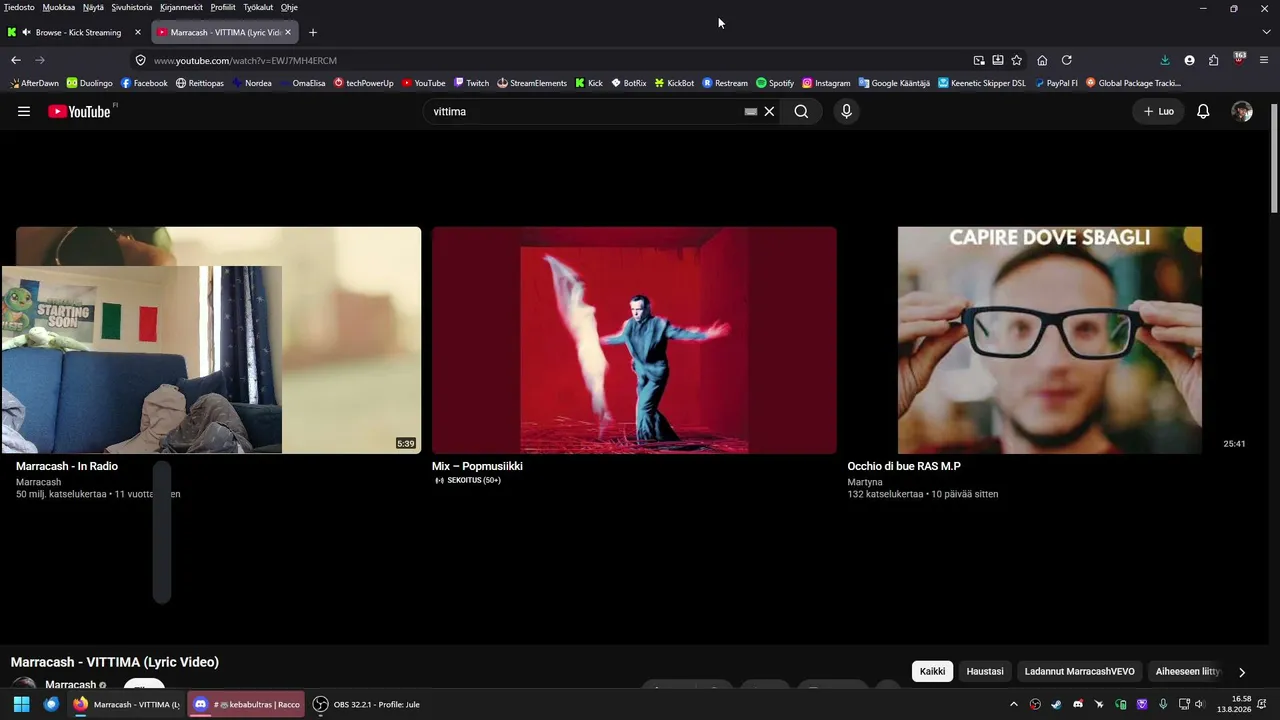Viewport: 1280px width, 720px height.
Task: Open the YouTube account avatar menu
Action: [x=1242, y=112]
